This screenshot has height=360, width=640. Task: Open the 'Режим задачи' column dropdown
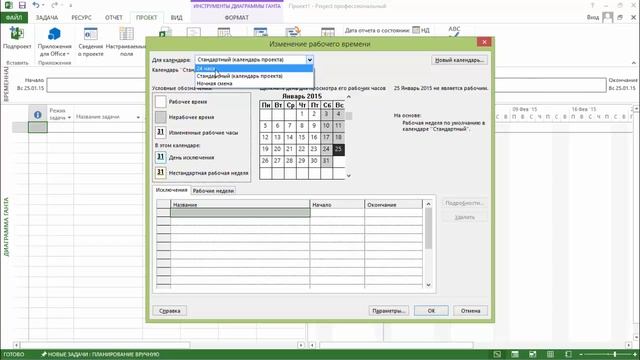[x=69, y=118]
